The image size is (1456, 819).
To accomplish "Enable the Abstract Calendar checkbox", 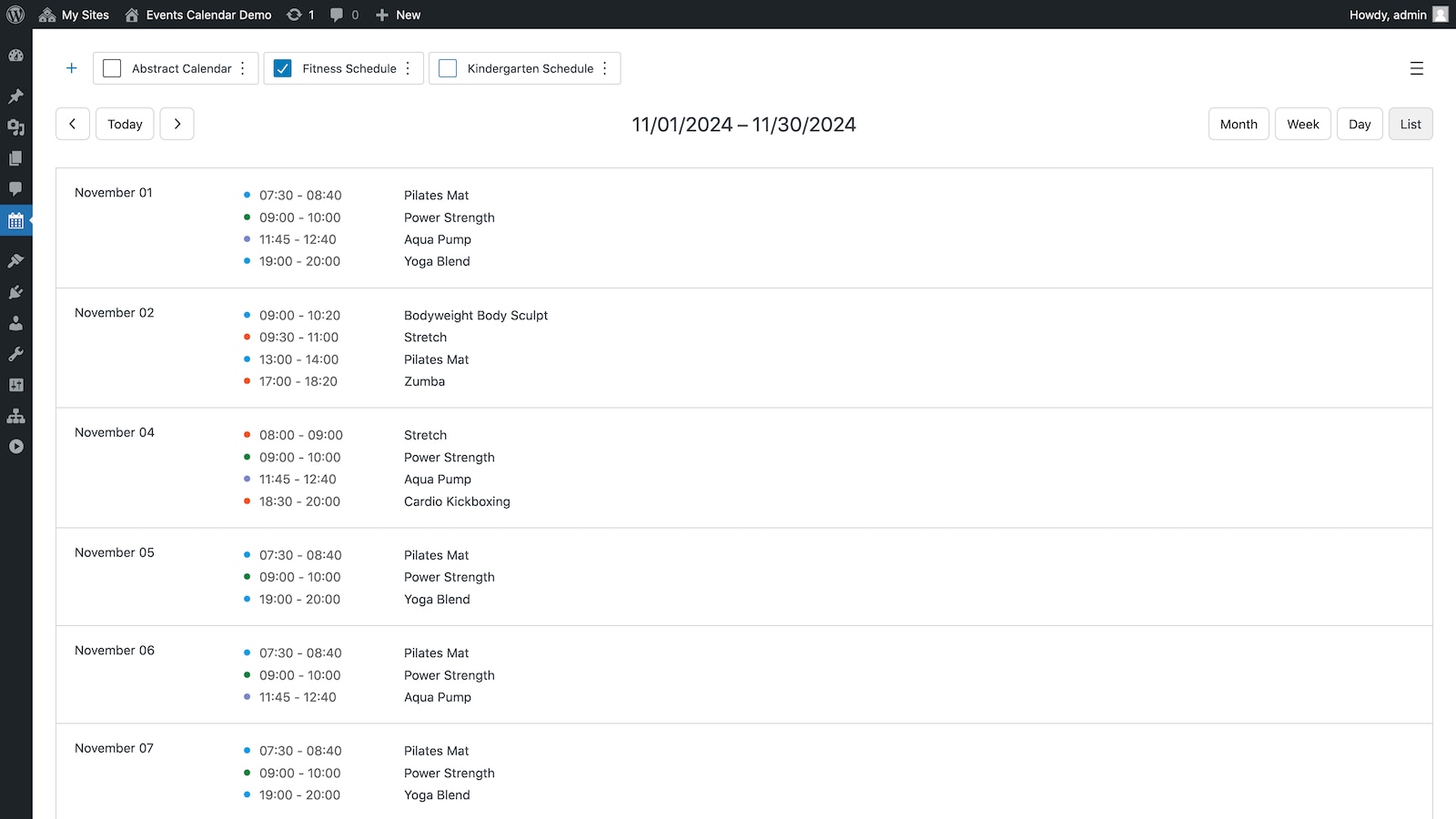I will 111,67.
